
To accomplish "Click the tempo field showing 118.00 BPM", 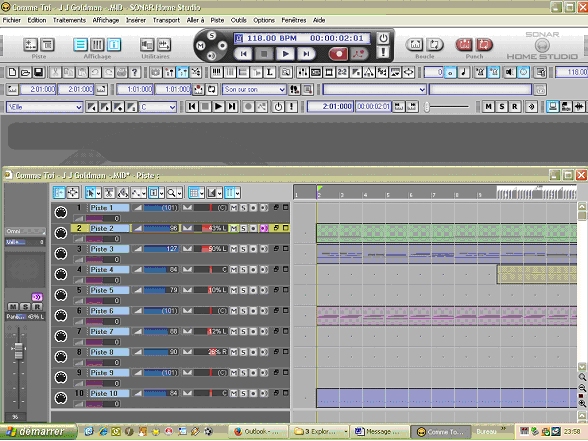I will point(272,38).
